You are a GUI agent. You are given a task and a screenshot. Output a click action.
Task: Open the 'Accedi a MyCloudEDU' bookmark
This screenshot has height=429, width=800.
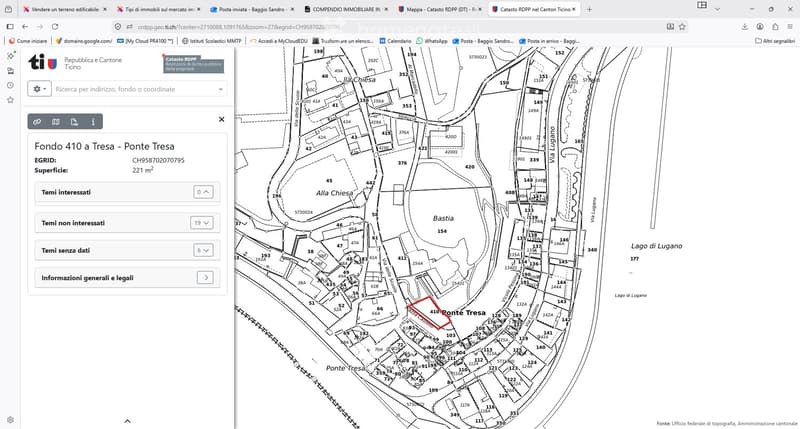coord(279,41)
